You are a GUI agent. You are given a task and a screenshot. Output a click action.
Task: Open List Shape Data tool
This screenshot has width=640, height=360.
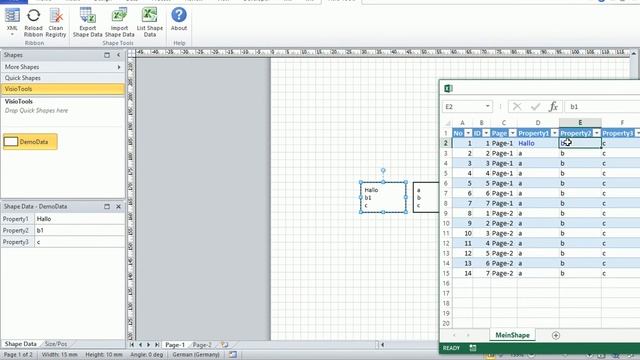tap(150, 23)
